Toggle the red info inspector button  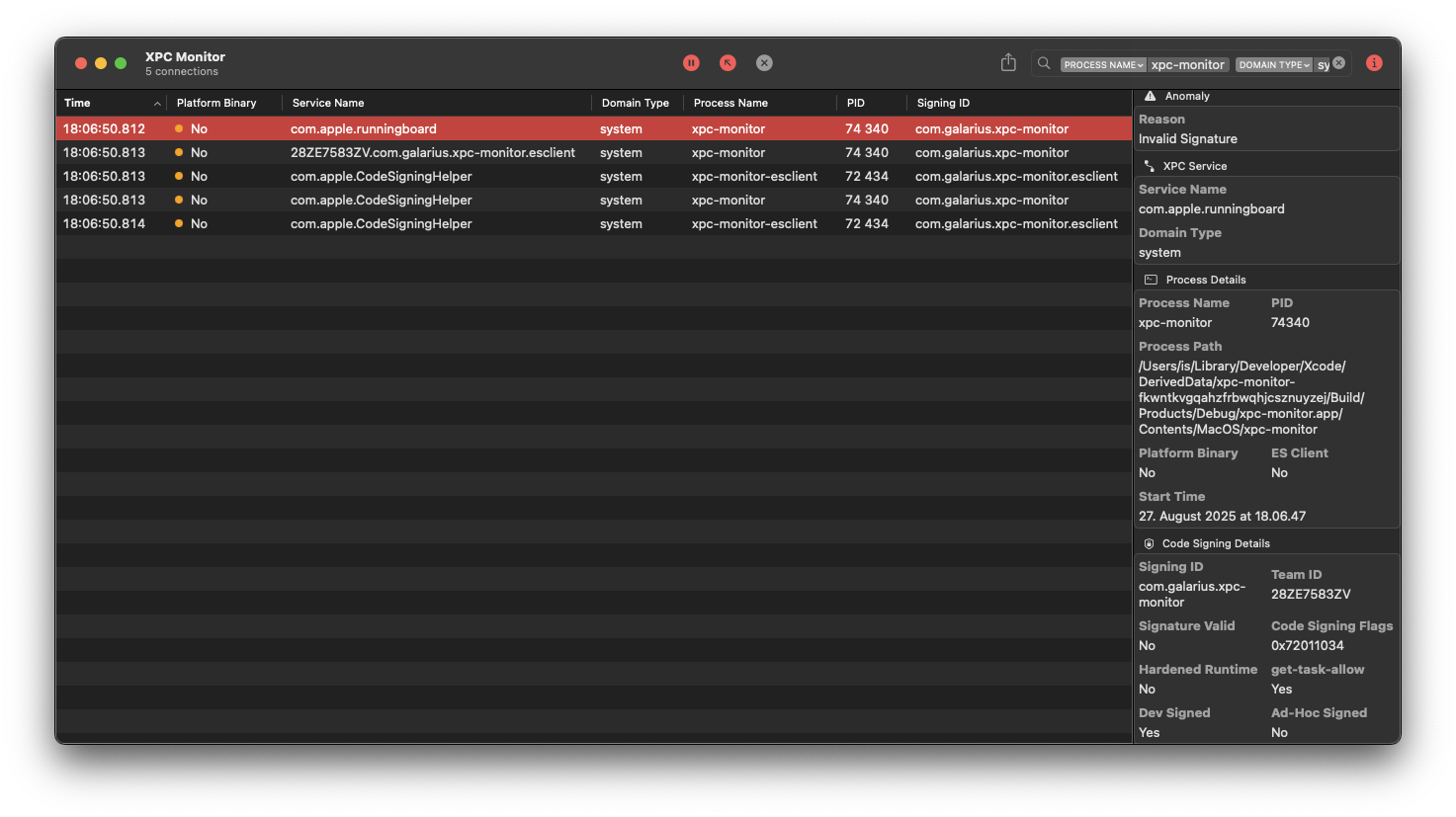tap(1374, 63)
